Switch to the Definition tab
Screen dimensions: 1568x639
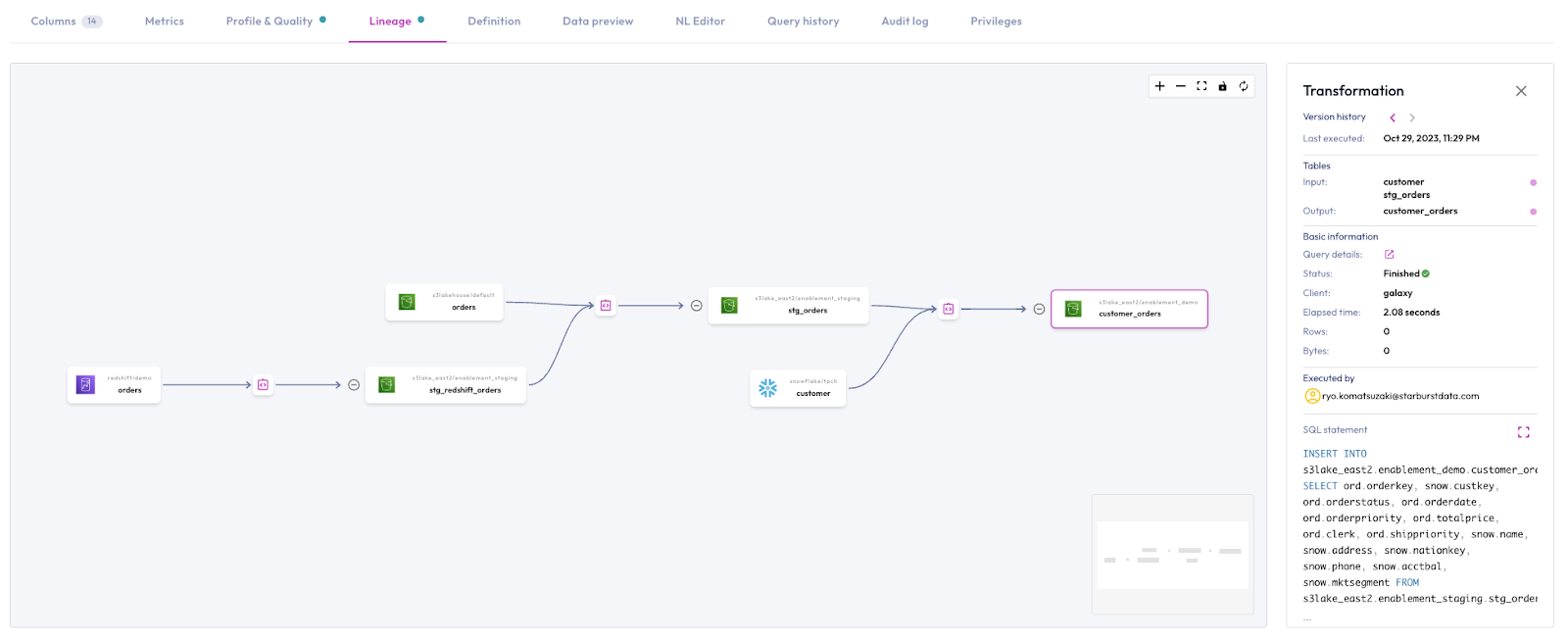coord(494,22)
